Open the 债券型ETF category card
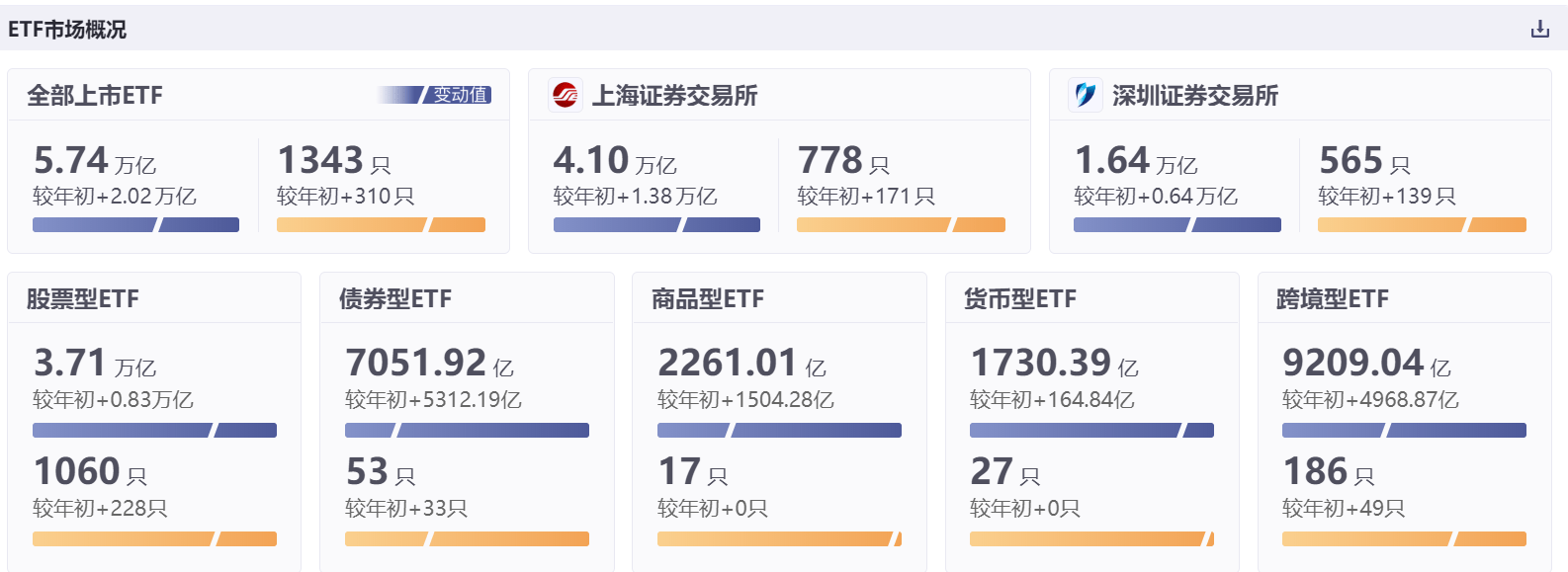Viewport: 1568px width, 572px height. 395,299
